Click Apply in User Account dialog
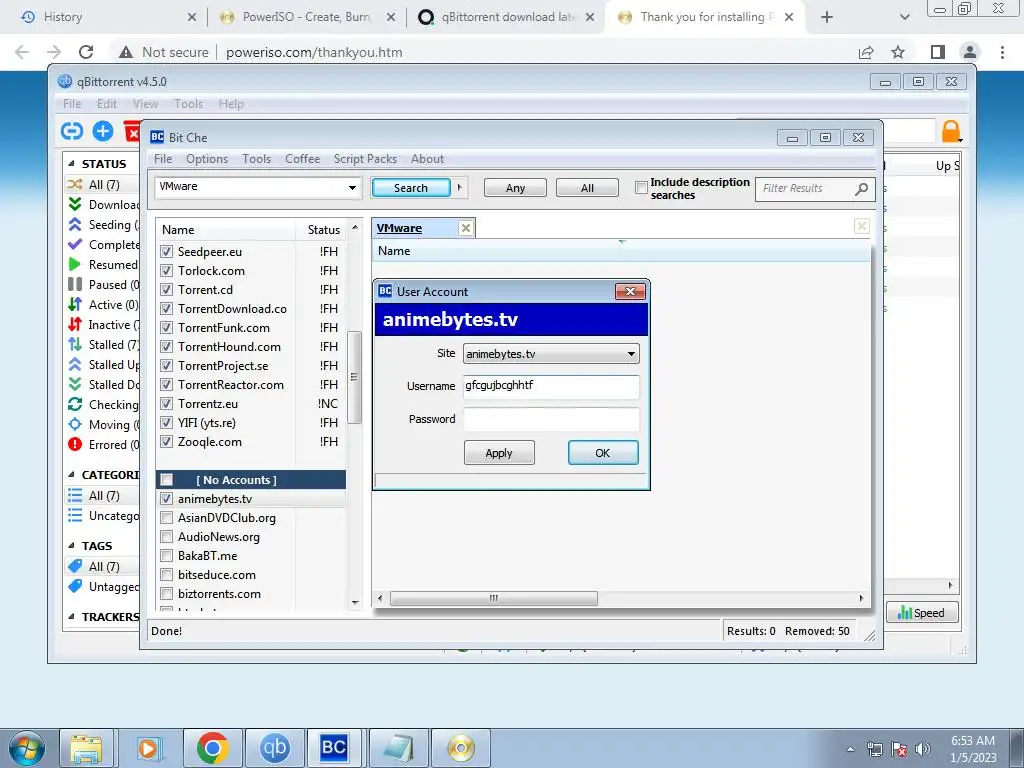 click(499, 453)
